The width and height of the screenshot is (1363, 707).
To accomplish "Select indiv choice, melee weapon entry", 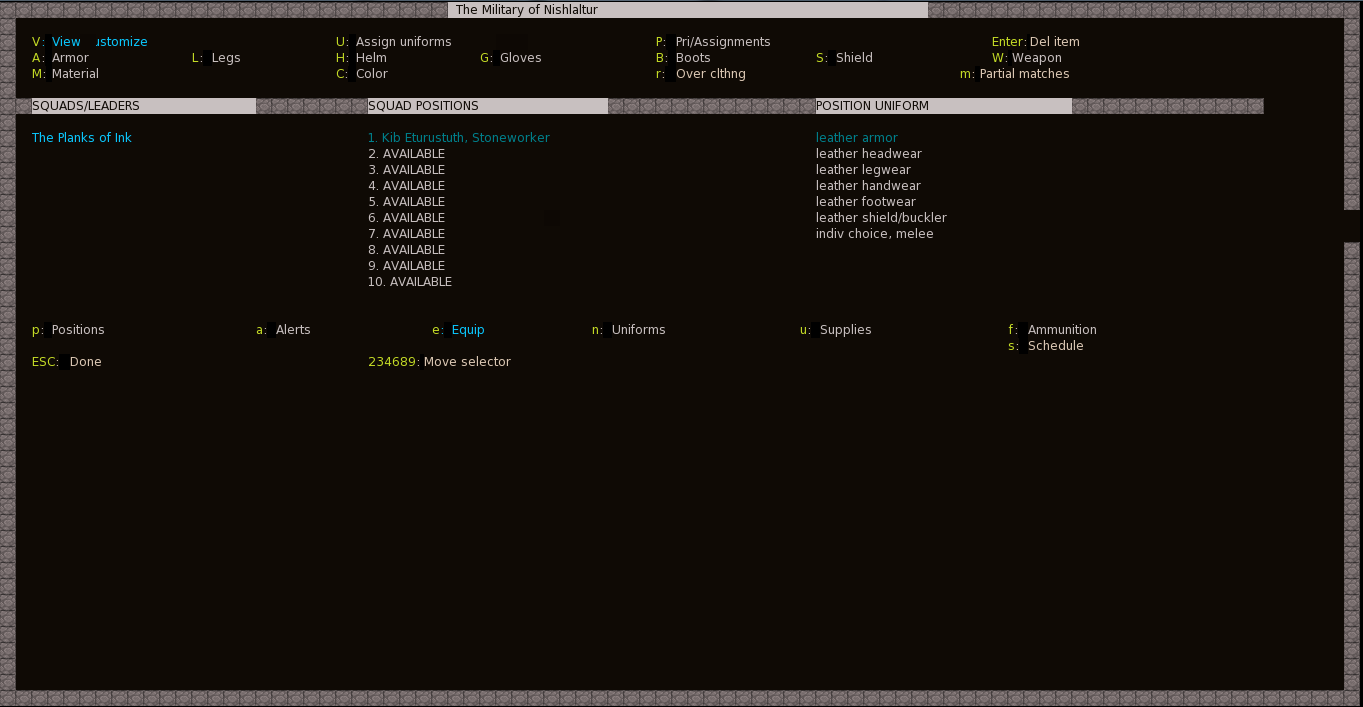I will pos(874,234).
